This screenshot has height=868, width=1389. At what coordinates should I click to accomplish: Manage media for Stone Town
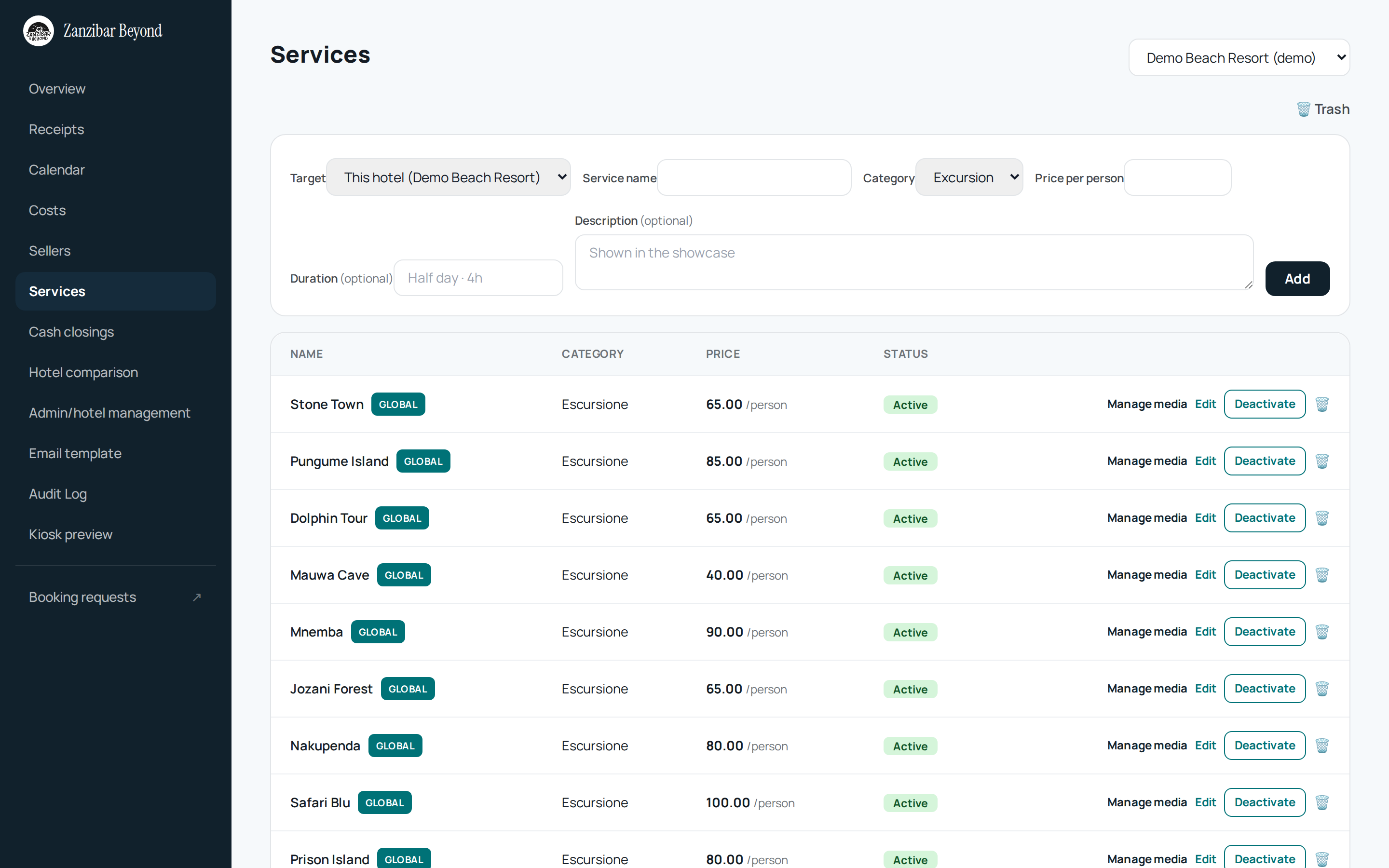1147,404
